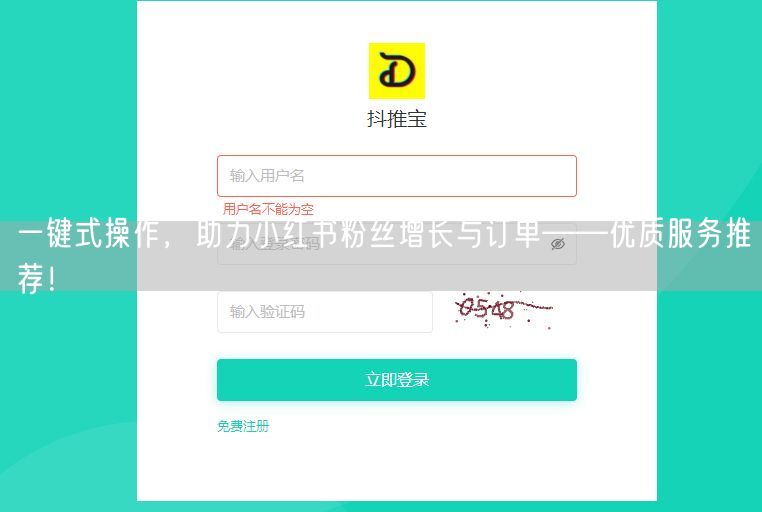
Task: Select the password input field
Action: pyautogui.click(x=397, y=244)
